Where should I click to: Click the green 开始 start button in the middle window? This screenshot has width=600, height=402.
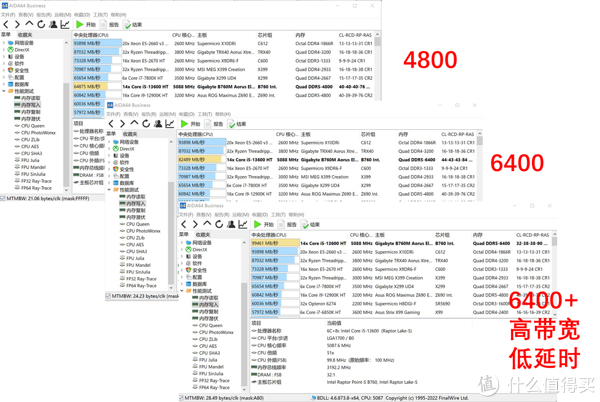191,124
